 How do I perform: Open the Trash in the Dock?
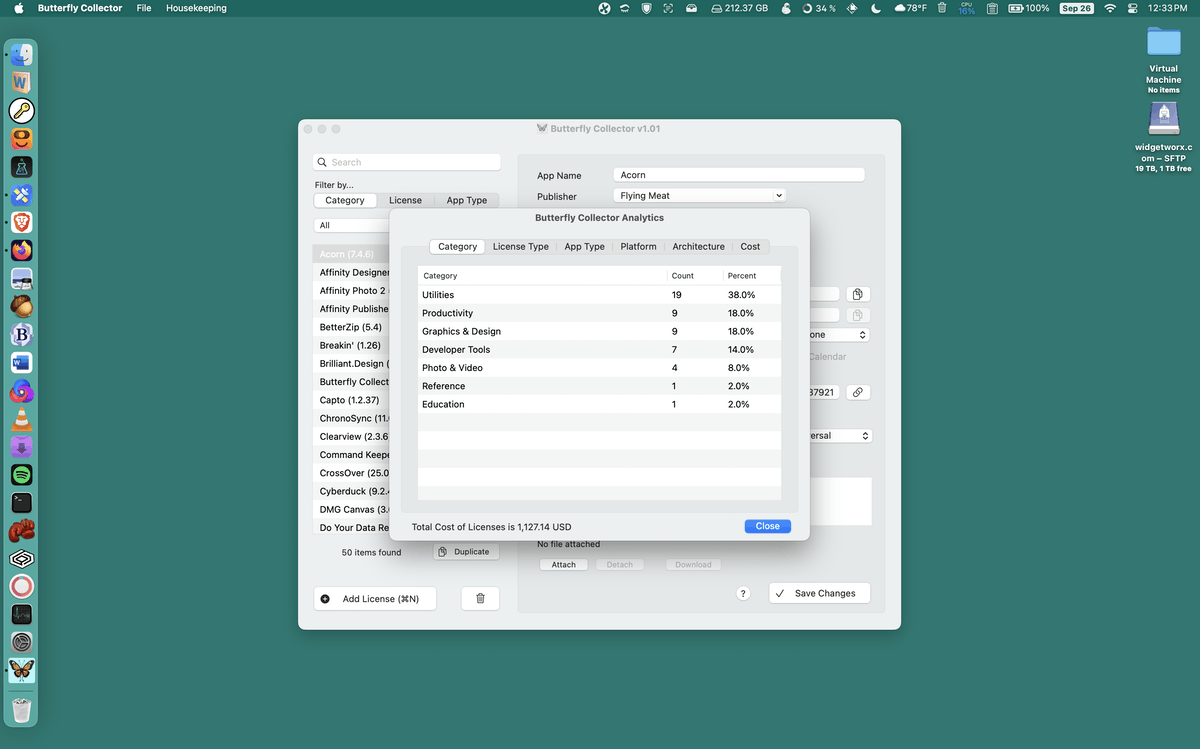point(22,710)
